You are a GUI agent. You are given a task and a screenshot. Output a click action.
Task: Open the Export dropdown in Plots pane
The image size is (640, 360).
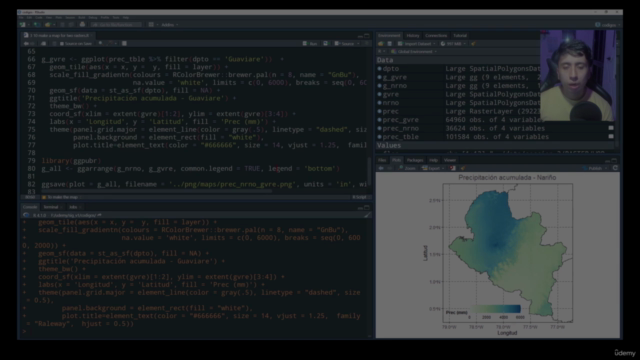433,168
